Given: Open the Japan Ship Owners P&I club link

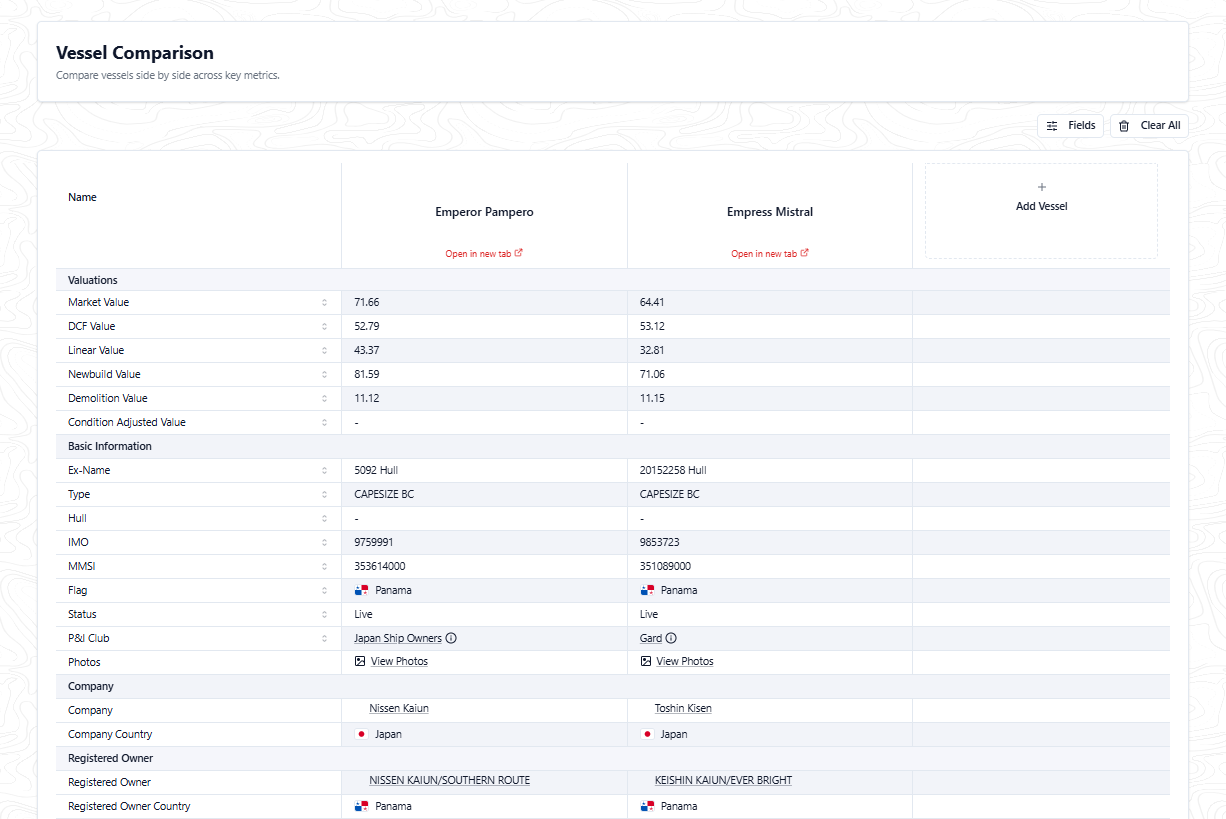Looking at the screenshot, I should [398, 638].
